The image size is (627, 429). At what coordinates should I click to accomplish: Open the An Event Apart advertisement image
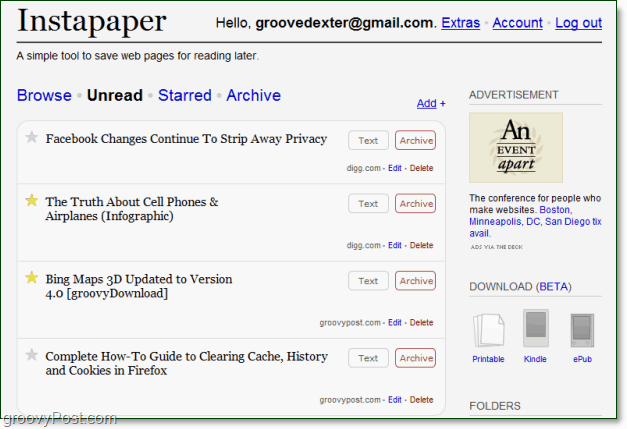point(516,148)
